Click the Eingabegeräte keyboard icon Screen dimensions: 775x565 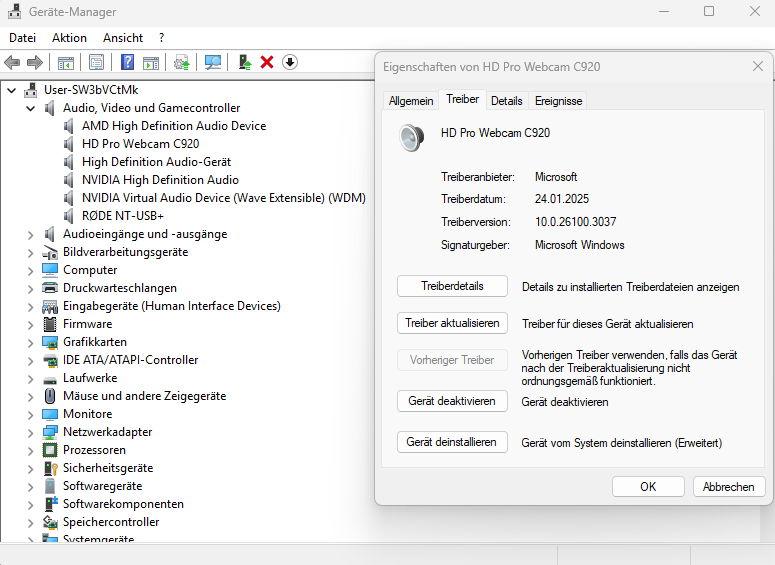(50, 306)
